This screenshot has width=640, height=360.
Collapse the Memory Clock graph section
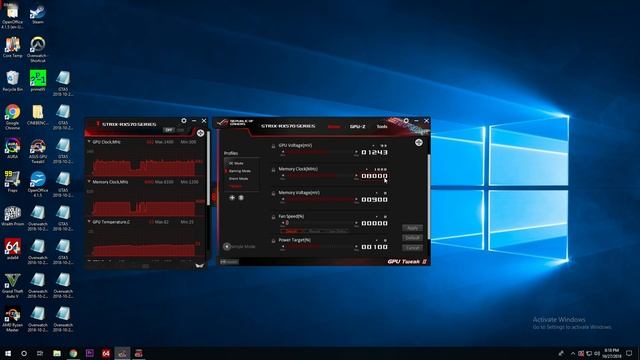[x=89, y=182]
